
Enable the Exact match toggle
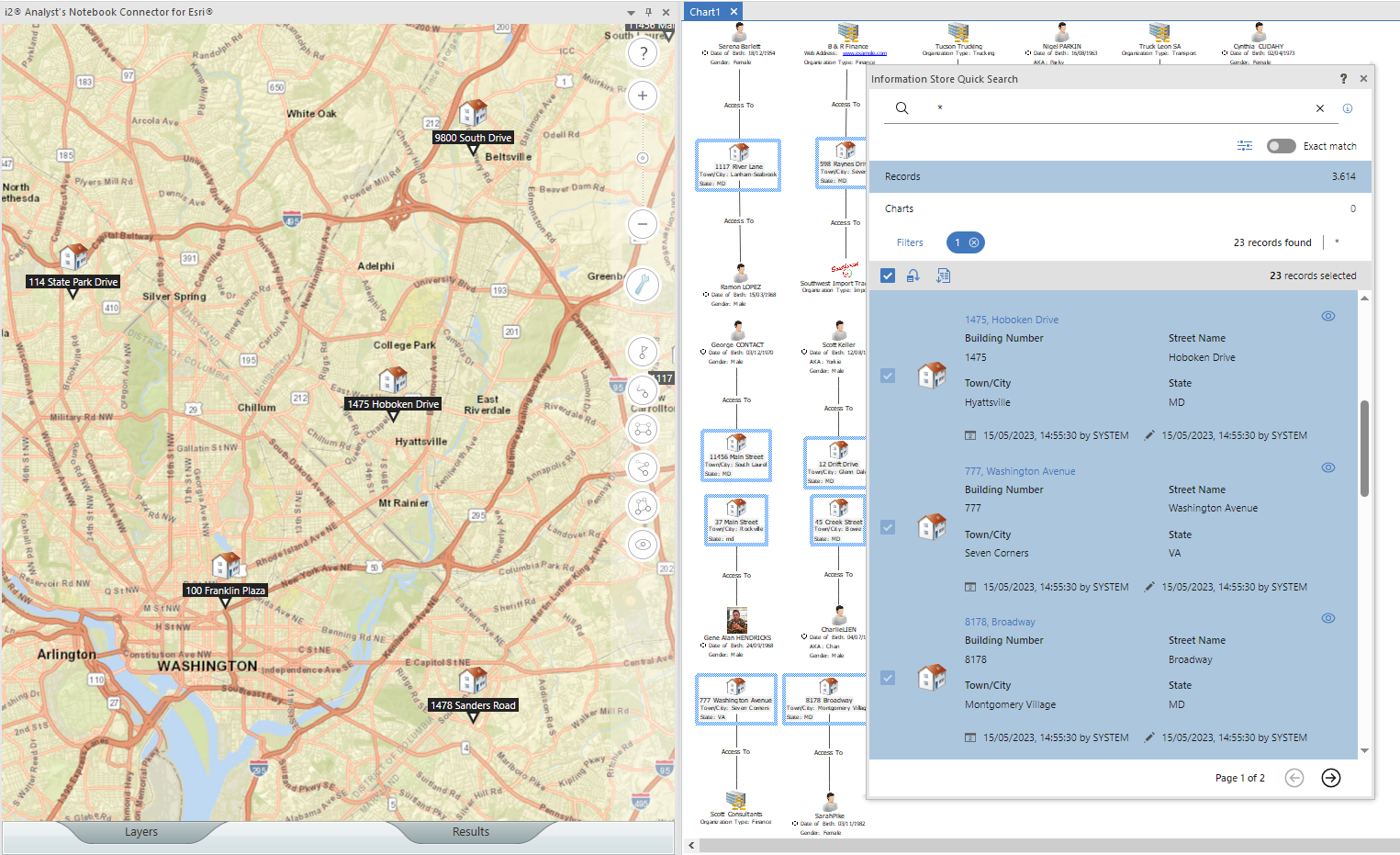coord(1282,145)
